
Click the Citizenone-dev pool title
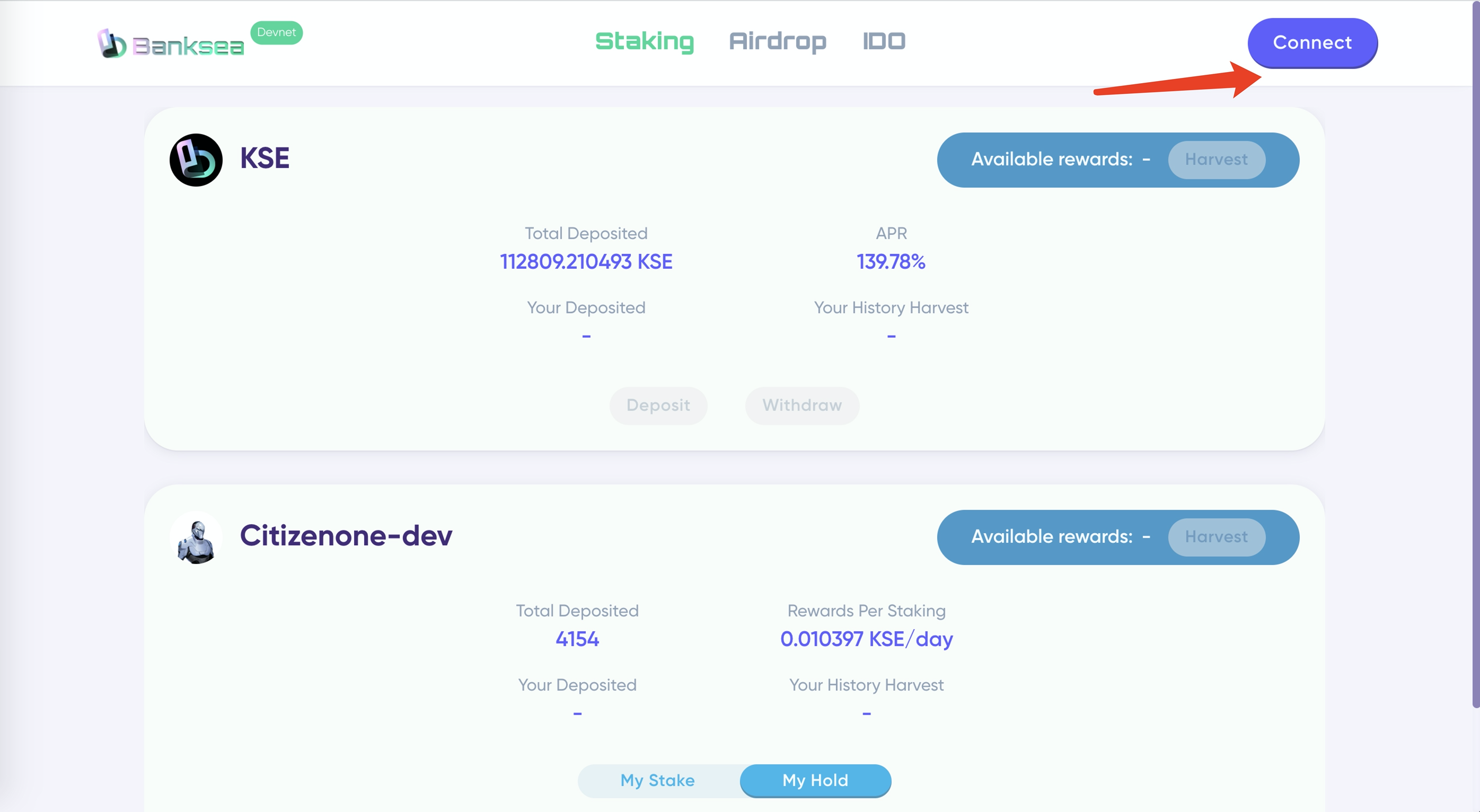346,536
